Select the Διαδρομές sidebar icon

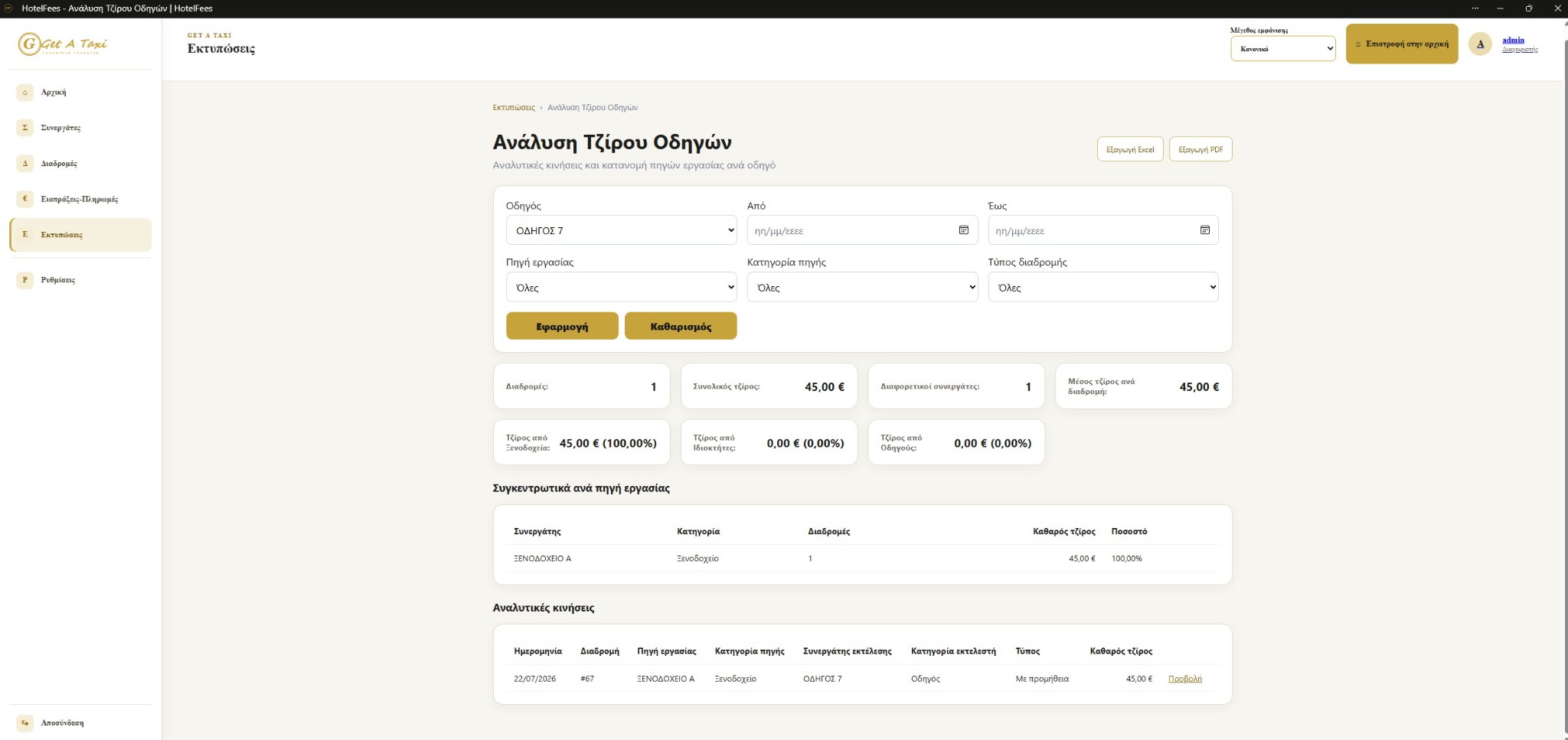[x=24, y=163]
